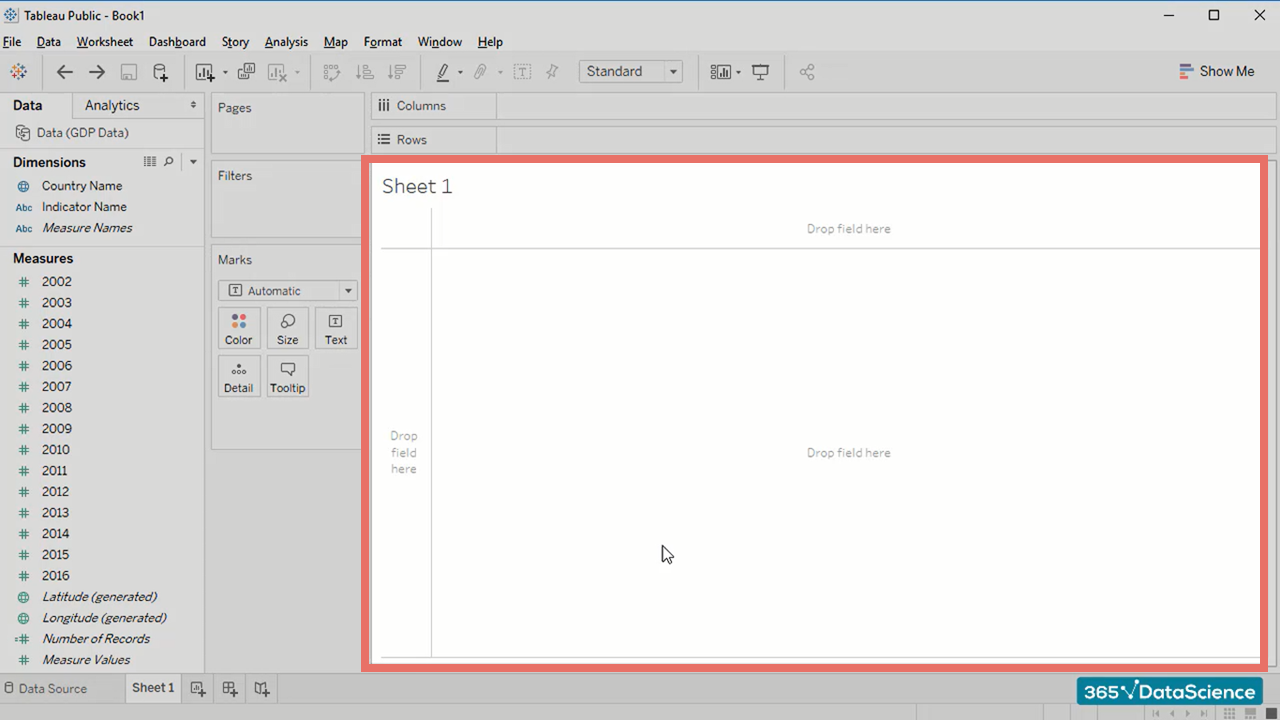Viewport: 1280px width, 720px height.
Task: Click the Duplicate Sheet toolbar icon
Action: click(246, 72)
